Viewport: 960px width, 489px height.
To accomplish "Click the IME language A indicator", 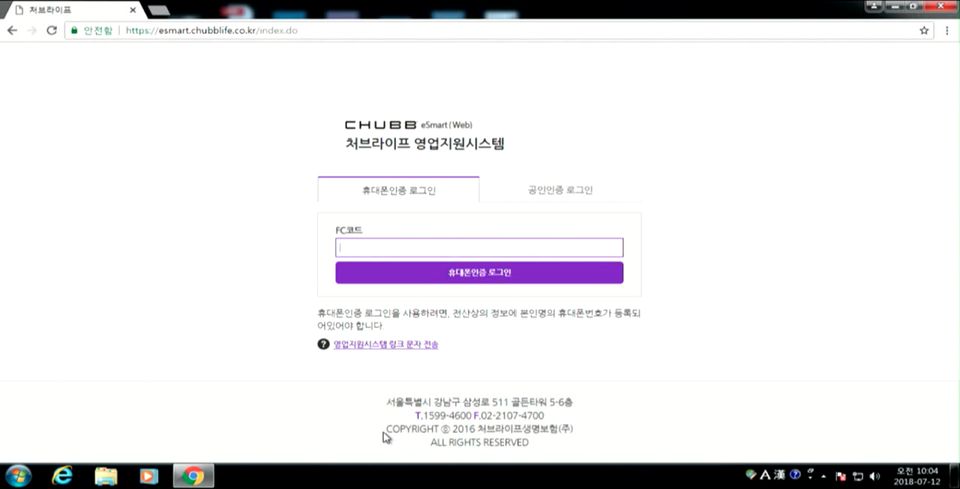I will pos(765,475).
